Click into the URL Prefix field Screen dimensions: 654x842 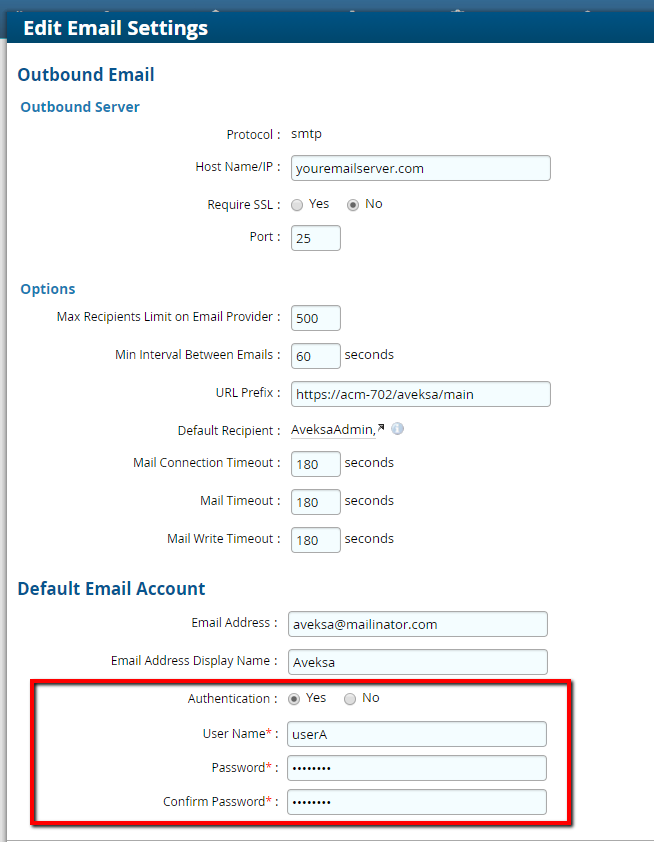pyautogui.click(x=420, y=394)
